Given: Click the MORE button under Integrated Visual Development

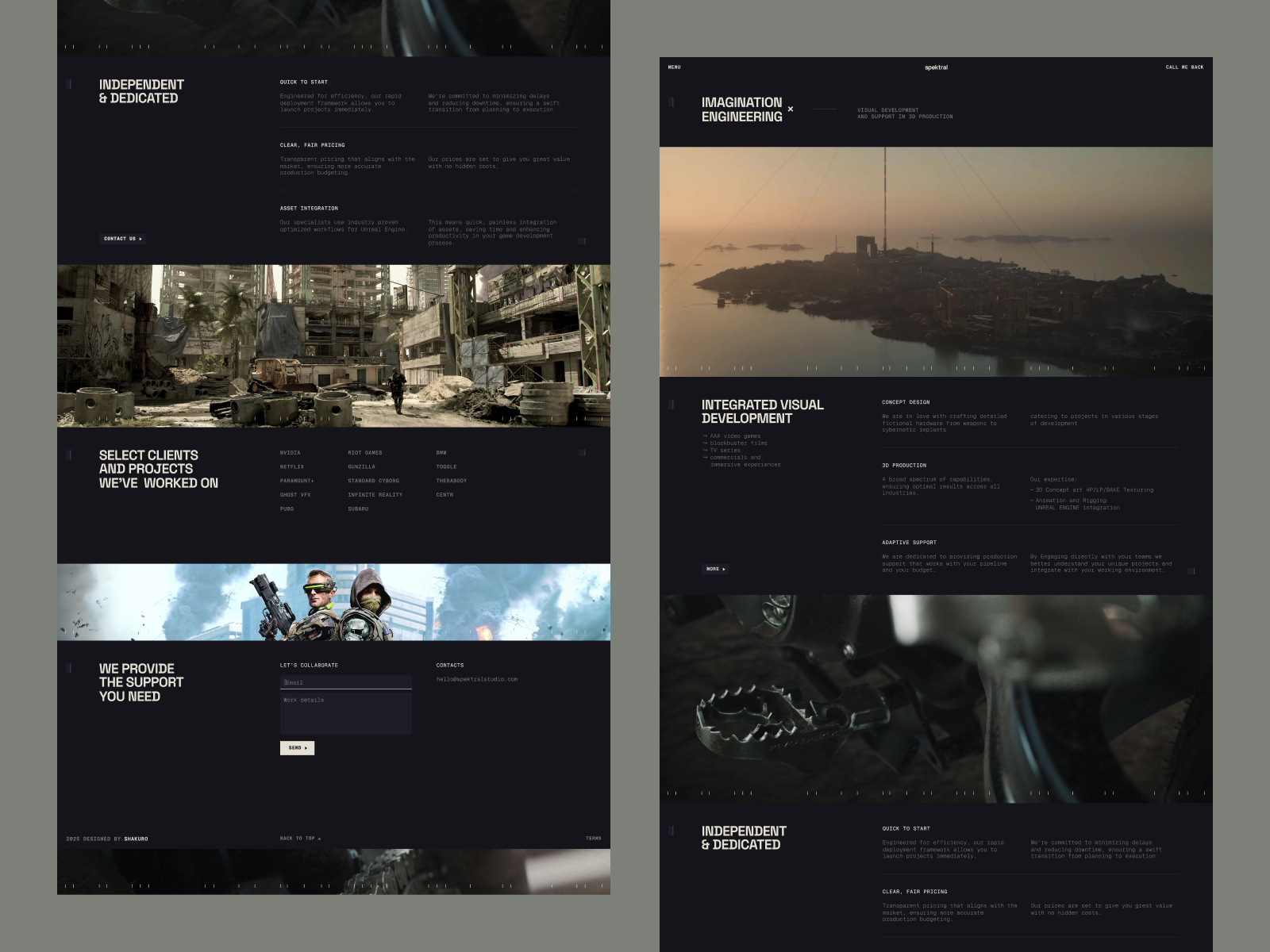Looking at the screenshot, I should [716, 569].
